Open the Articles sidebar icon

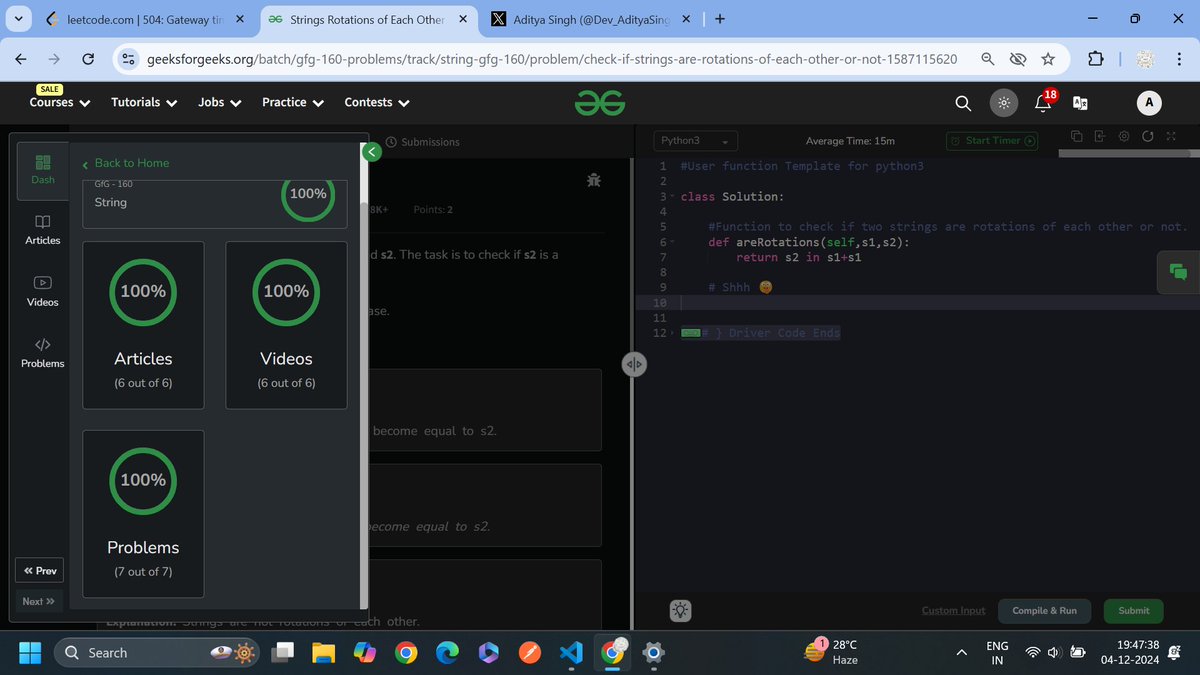42,230
